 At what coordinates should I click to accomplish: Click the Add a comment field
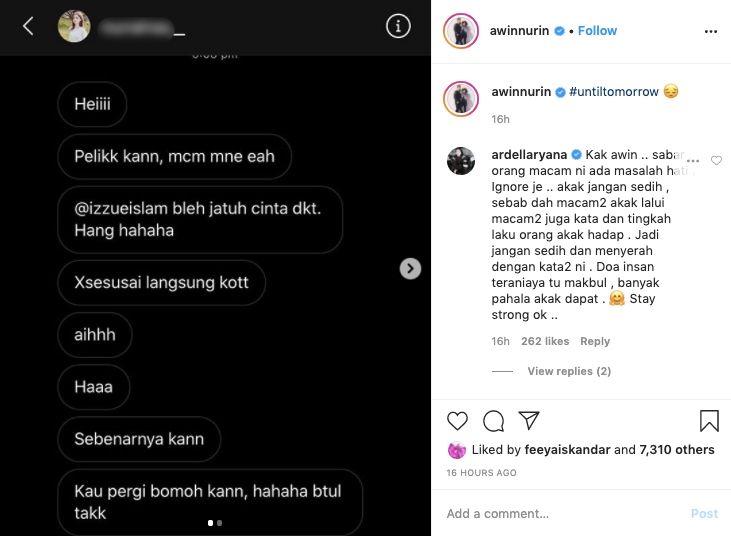pos(564,513)
